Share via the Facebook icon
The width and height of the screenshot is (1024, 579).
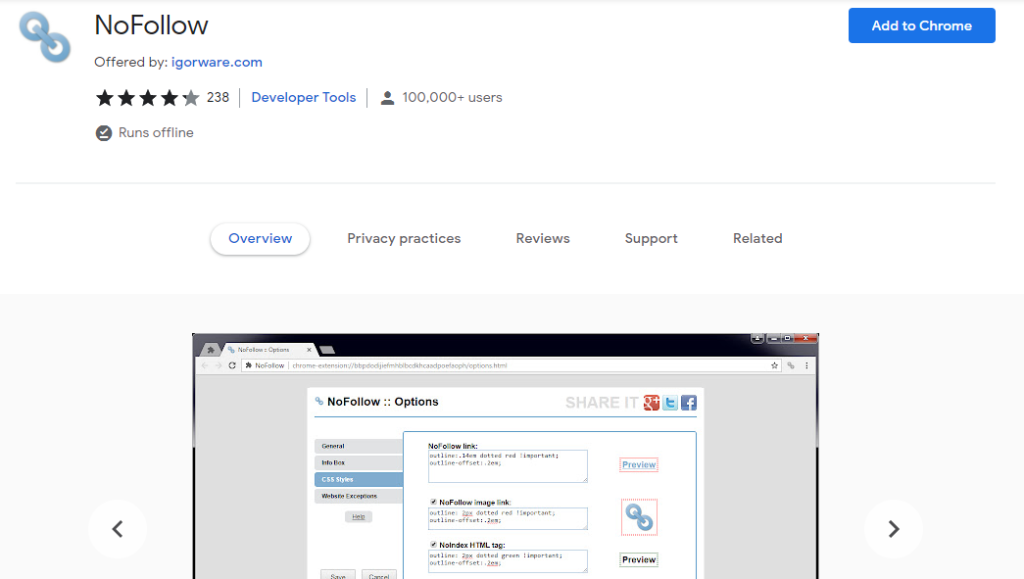click(x=688, y=403)
